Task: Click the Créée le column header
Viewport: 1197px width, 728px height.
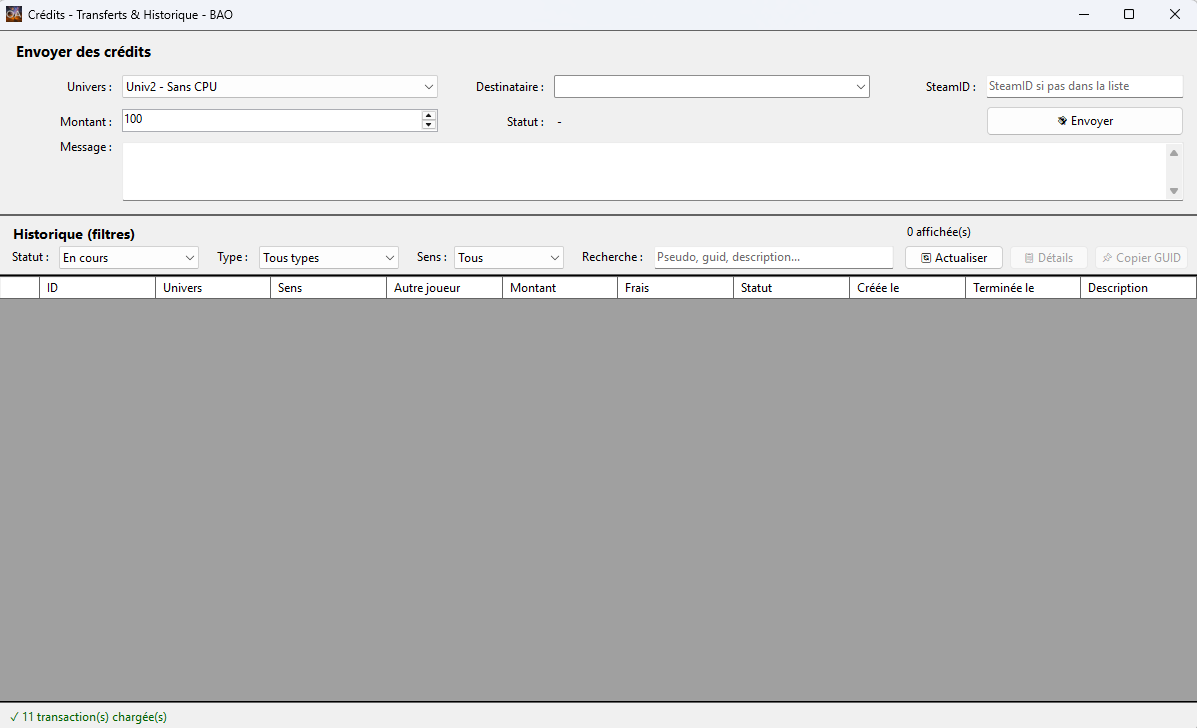Action: click(906, 288)
